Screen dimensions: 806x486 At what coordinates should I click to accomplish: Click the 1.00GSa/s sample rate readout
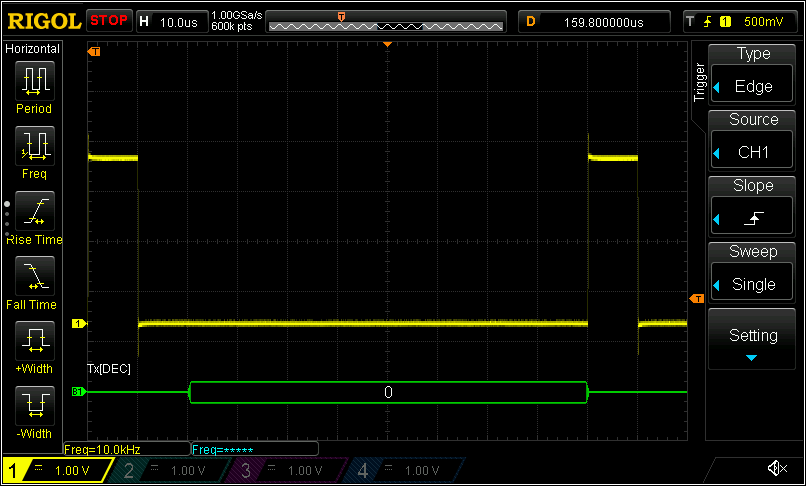[x=236, y=17]
